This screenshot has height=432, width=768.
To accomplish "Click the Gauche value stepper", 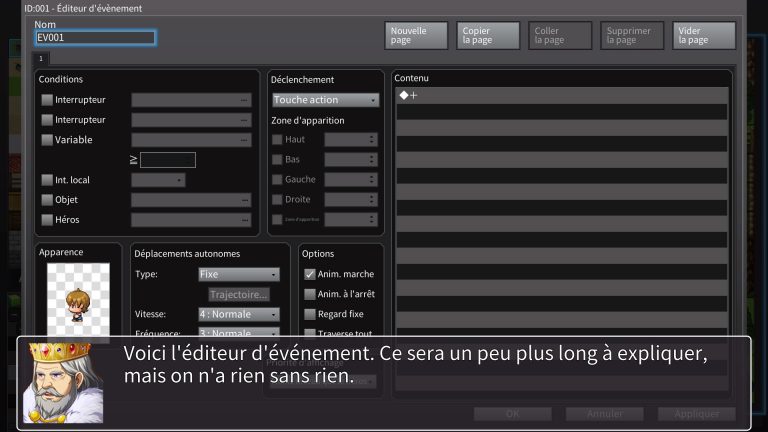I will pos(351,180).
